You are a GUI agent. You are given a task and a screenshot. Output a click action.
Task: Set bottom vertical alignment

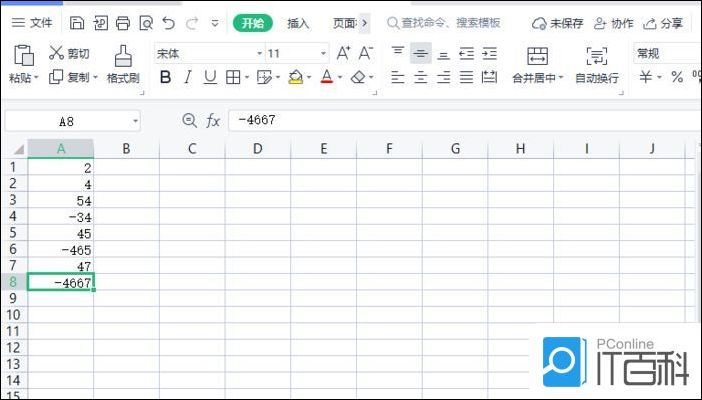tap(443, 53)
